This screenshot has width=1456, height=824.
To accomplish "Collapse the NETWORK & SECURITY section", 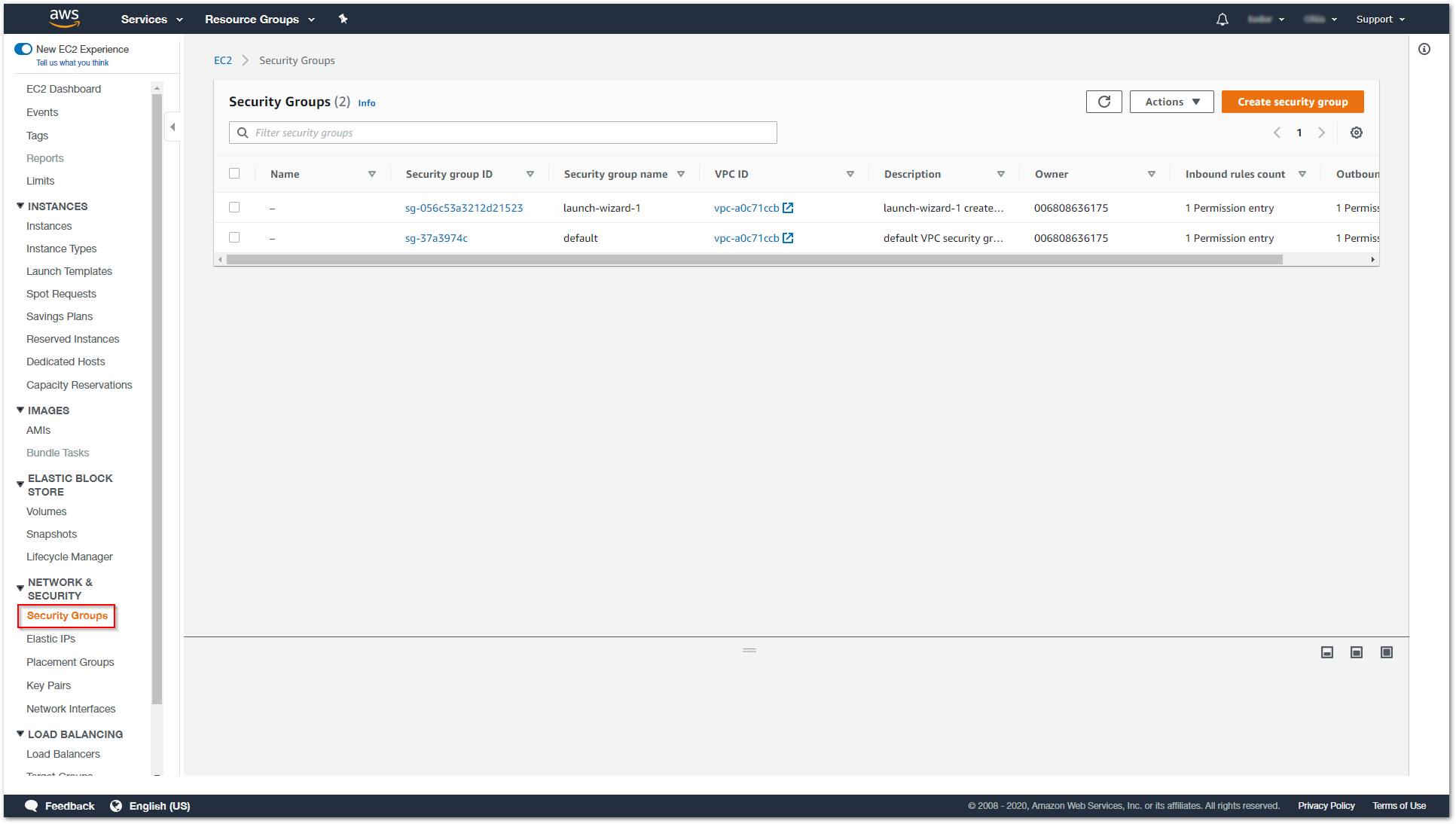I will coord(20,588).
